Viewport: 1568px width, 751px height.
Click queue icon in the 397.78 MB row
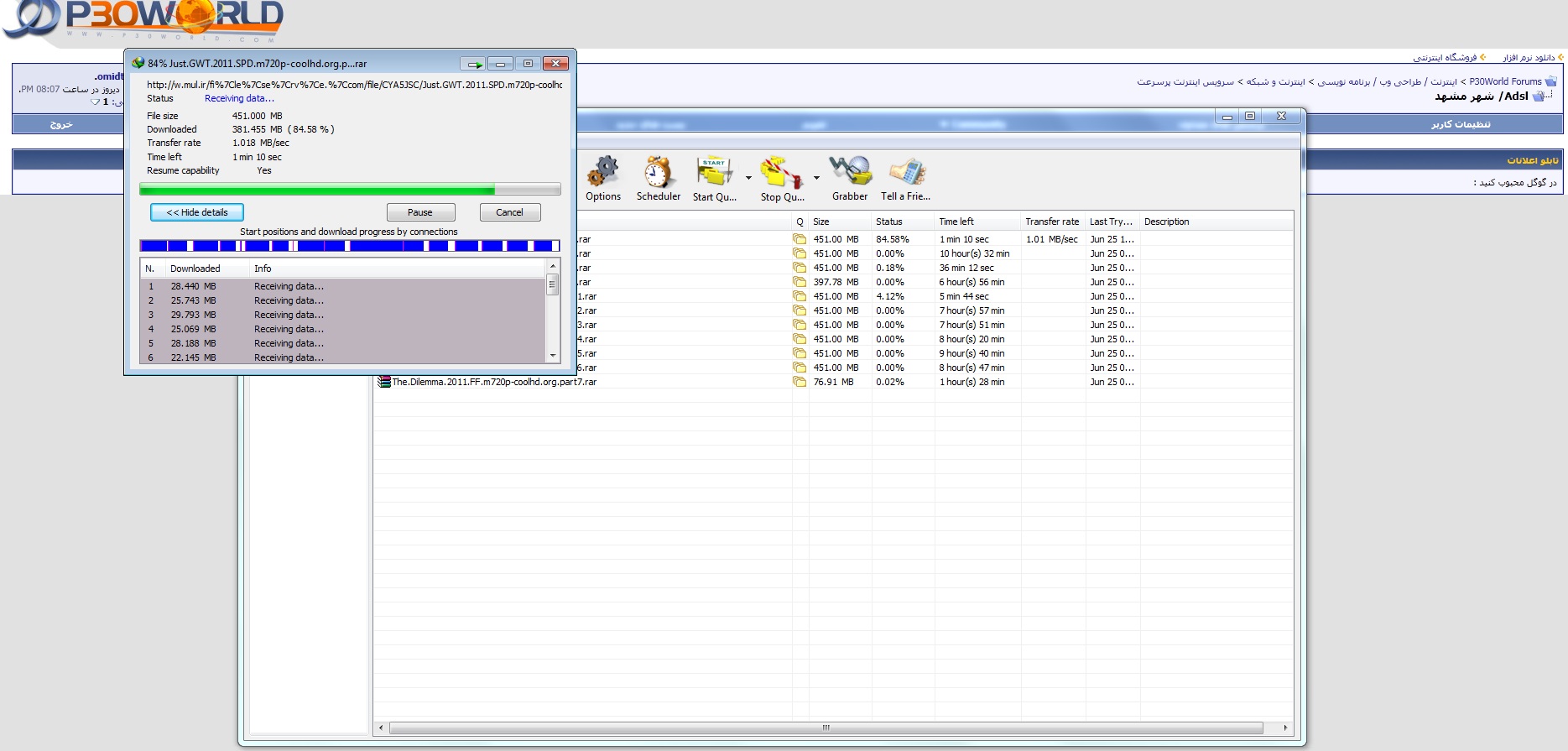click(800, 282)
